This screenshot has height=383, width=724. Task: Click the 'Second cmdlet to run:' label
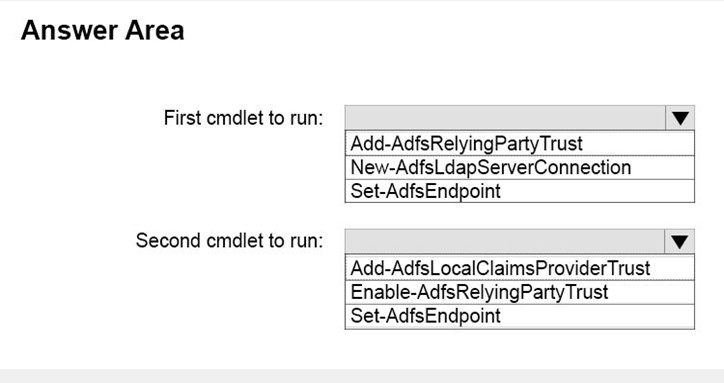pos(229,241)
